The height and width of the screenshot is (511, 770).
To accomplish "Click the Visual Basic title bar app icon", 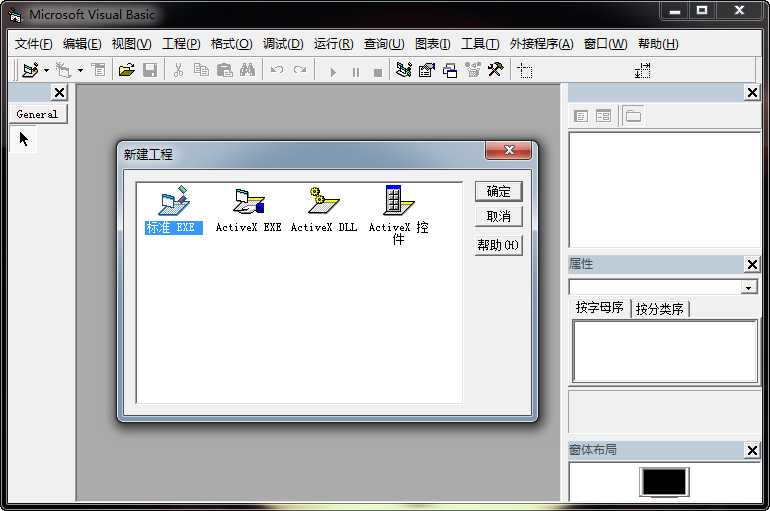I will click(16, 15).
